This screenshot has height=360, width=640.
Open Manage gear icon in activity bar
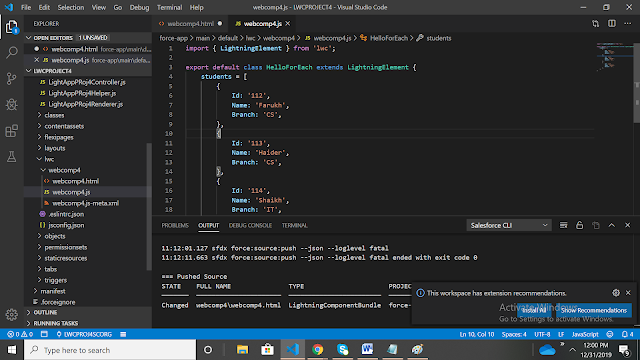12,314
